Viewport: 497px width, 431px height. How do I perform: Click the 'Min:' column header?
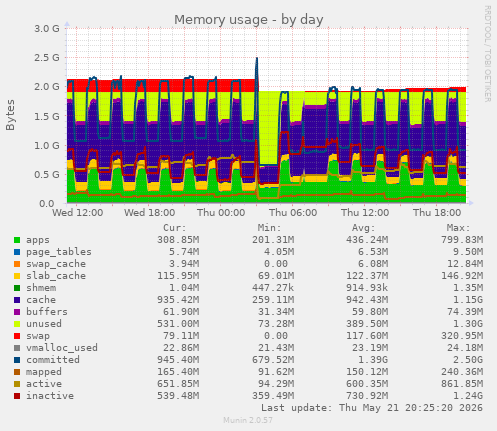pos(269,228)
